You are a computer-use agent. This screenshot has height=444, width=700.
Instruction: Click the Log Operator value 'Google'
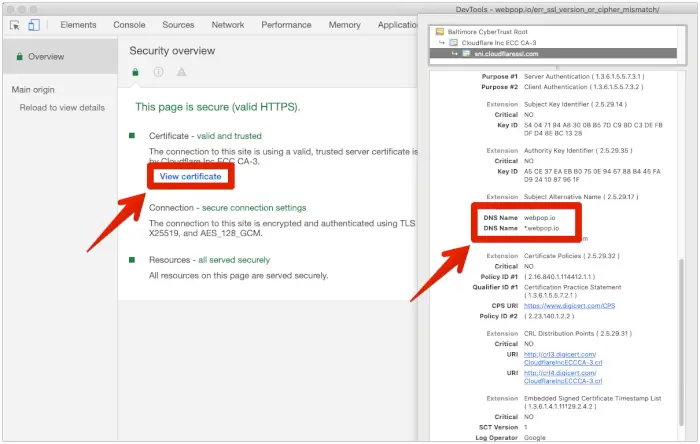(534, 438)
